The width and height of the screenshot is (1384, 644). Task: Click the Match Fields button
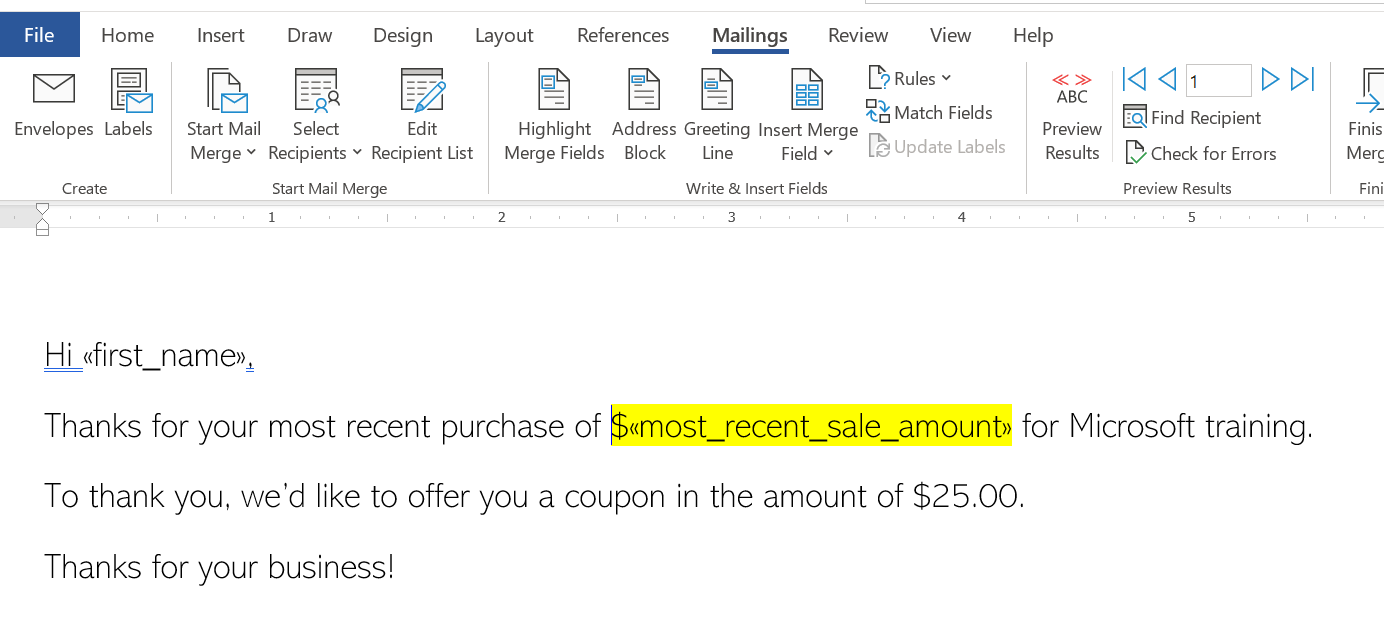(930, 113)
